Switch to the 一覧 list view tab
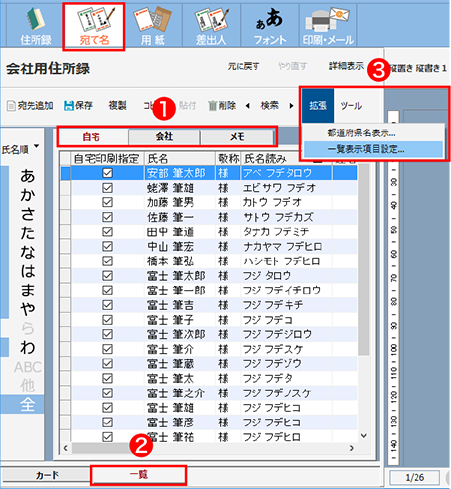451x489 pixels. [x=138, y=475]
